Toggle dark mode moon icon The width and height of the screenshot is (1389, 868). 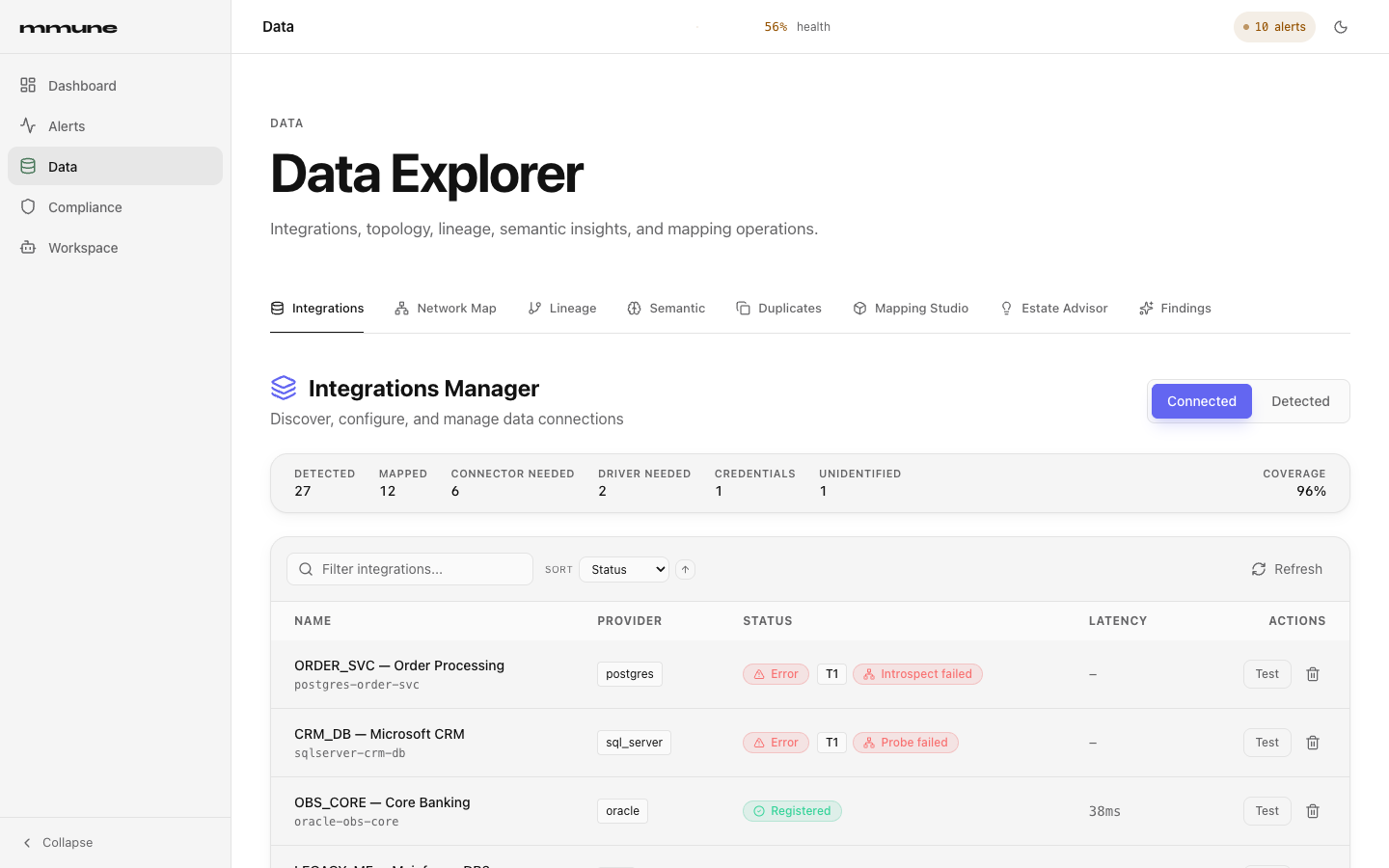[1341, 27]
